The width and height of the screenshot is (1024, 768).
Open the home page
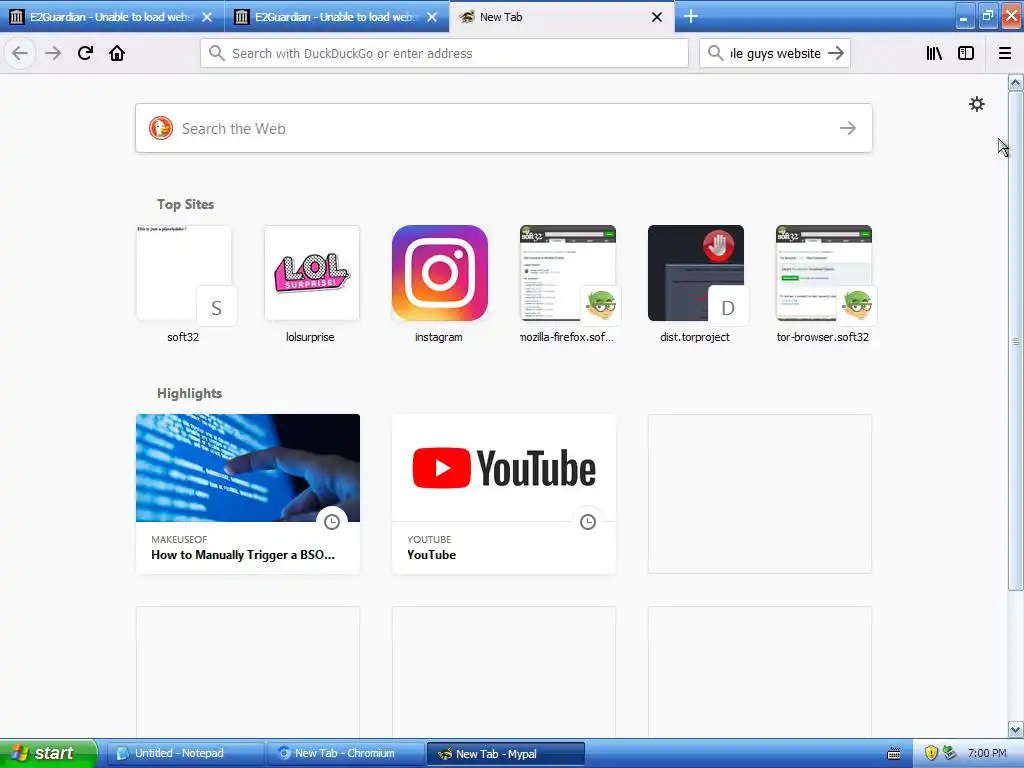click(117, 53)
